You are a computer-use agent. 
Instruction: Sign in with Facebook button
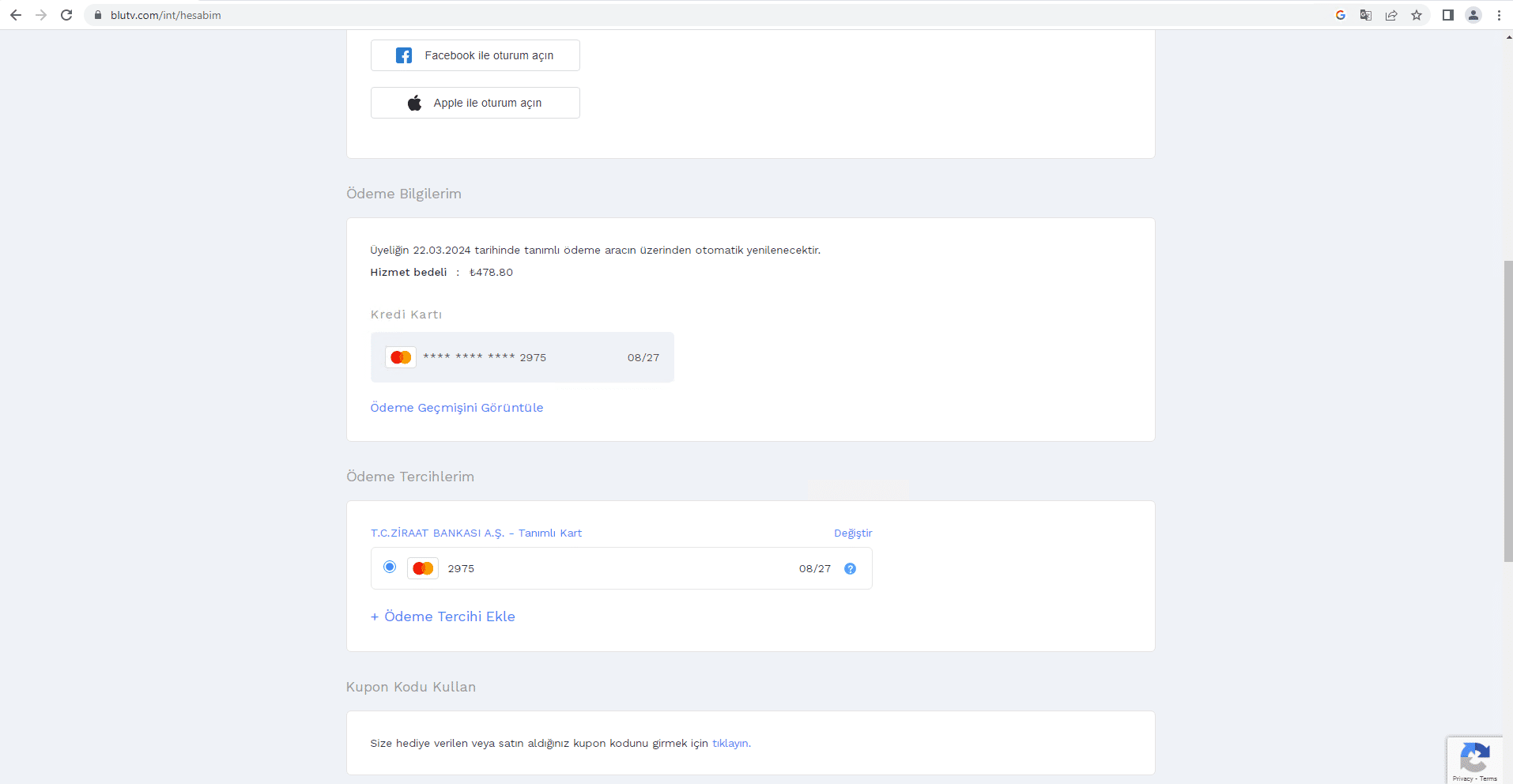475,55
